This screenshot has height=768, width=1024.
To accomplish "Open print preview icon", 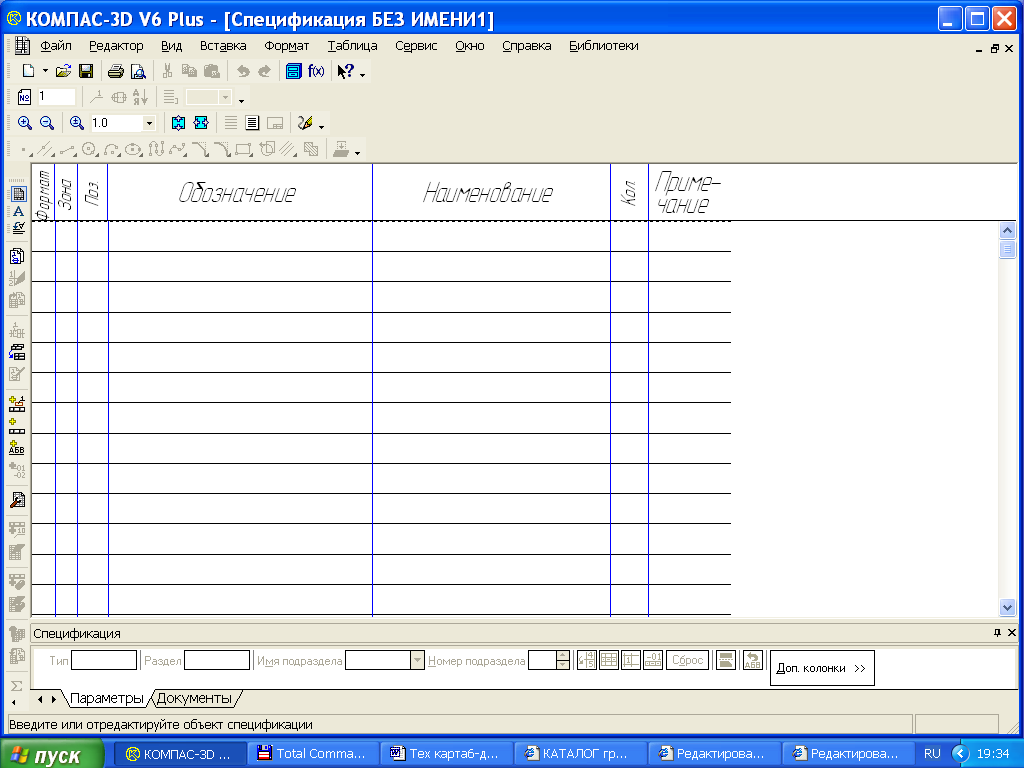I will click(x=137, y=71).
